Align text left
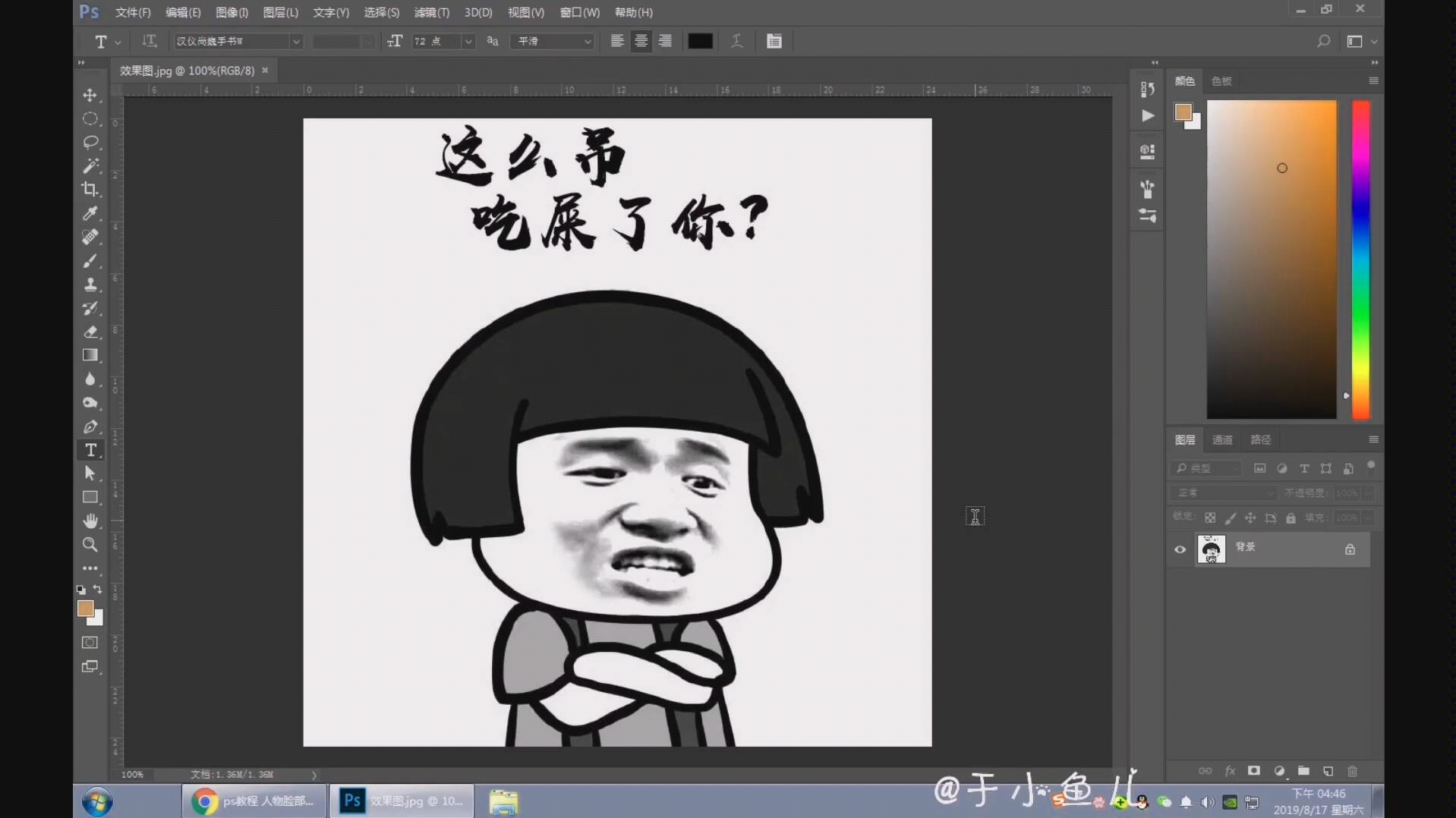This screenshot has height=818, width=1456. (x=617, y=41)
